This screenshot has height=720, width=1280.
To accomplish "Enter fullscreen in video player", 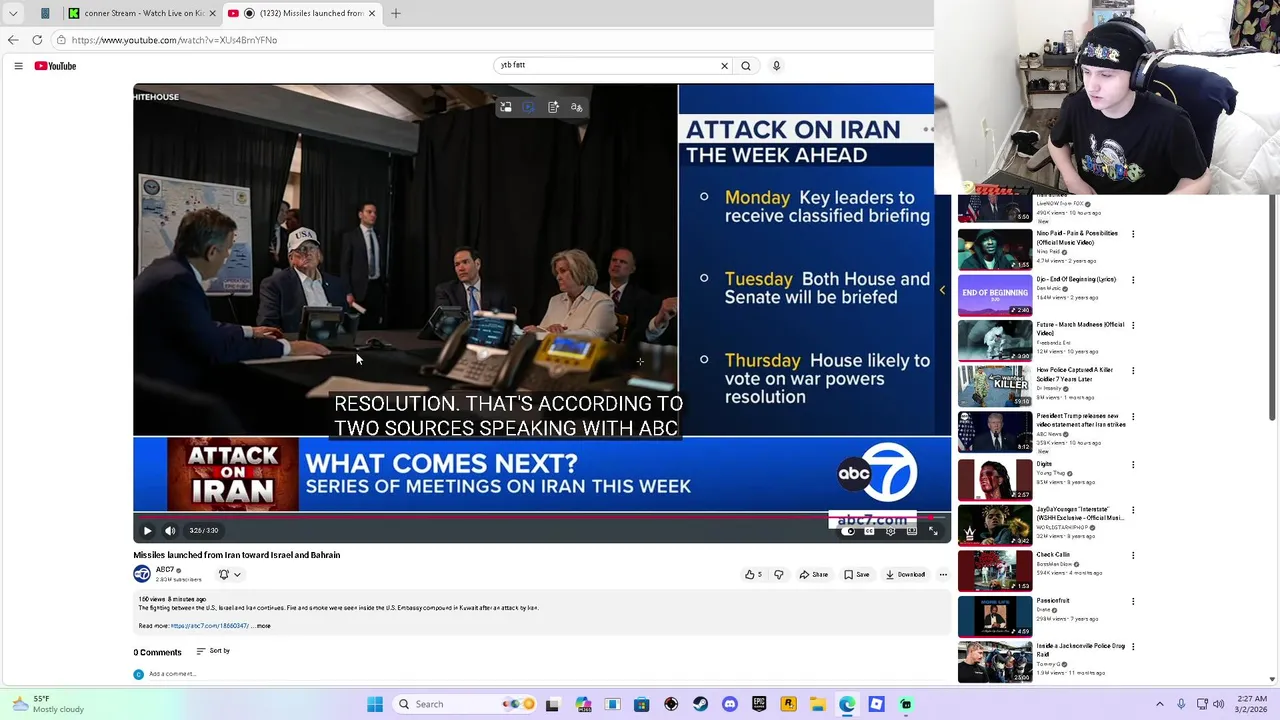I will [x=933, y=531].
